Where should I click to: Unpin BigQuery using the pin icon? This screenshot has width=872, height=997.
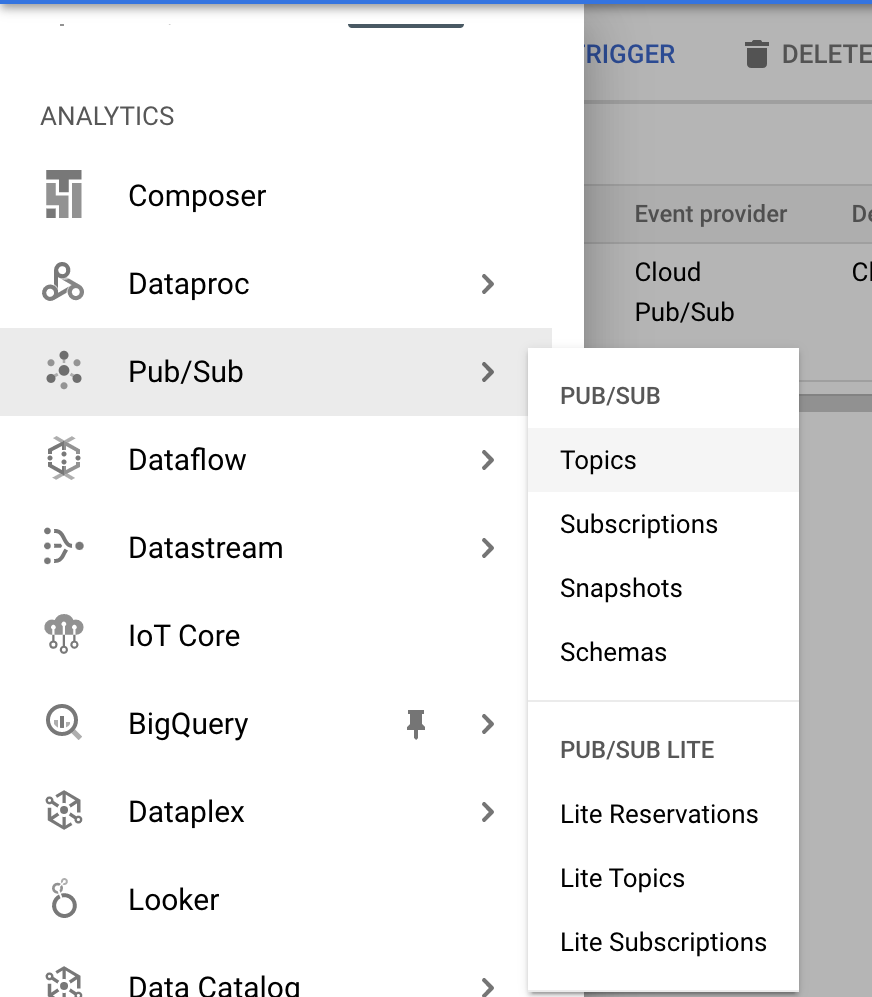[416, 724]
